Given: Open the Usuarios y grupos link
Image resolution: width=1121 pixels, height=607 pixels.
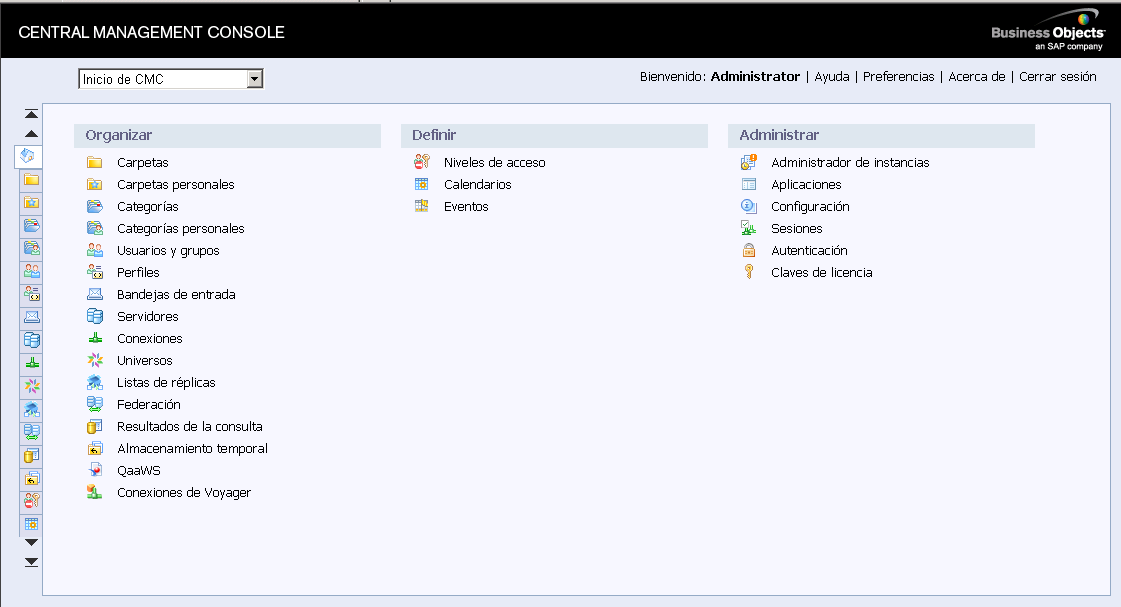Looking at the screenshot, I should [x=168, y=251].
